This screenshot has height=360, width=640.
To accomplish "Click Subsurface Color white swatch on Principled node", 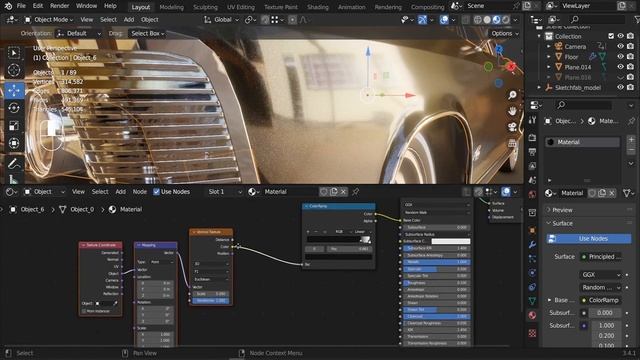I will coord(451,241).
